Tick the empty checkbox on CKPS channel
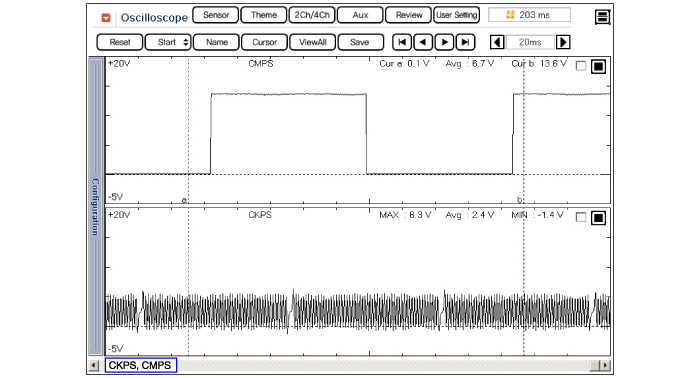The width and height of the screenshot is (700, 378). coord(581,217)
